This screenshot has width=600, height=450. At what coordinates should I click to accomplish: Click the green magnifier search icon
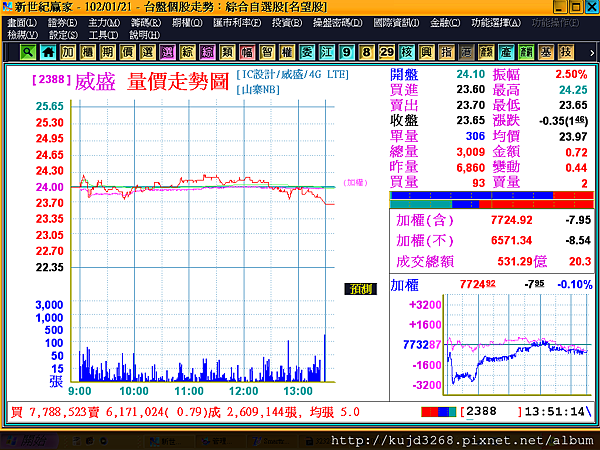point(28,52)
